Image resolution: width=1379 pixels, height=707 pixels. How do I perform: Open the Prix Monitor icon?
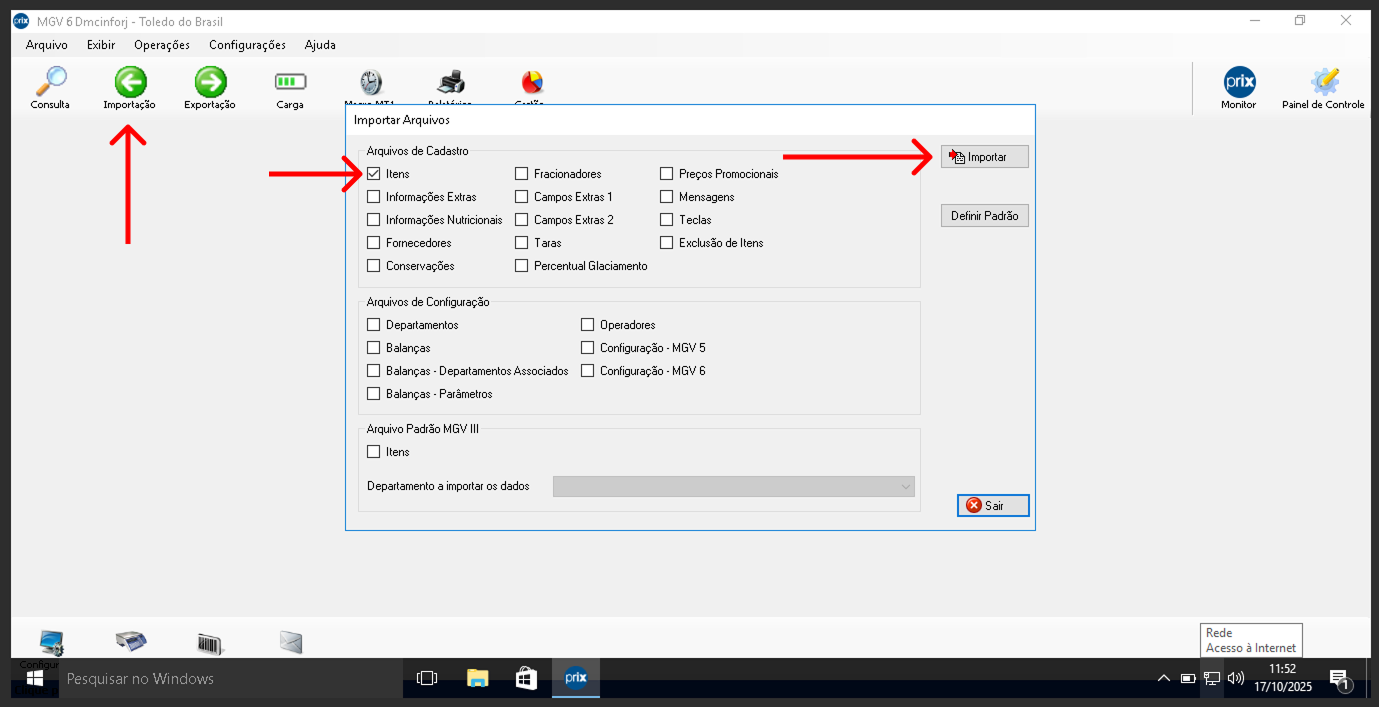1239,83
